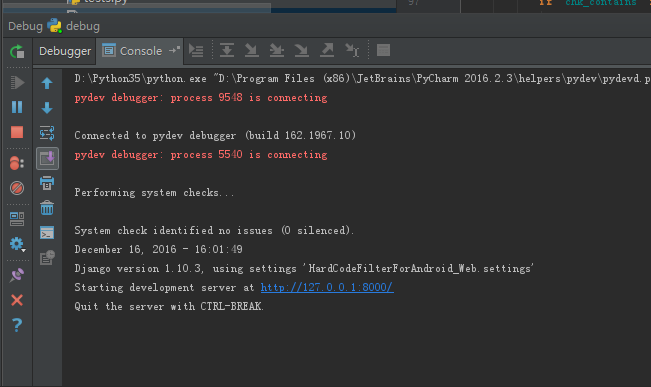Viewport: 651px width, 387px height.
Task: Click the python.exe command line output
Action: point(362,78)
